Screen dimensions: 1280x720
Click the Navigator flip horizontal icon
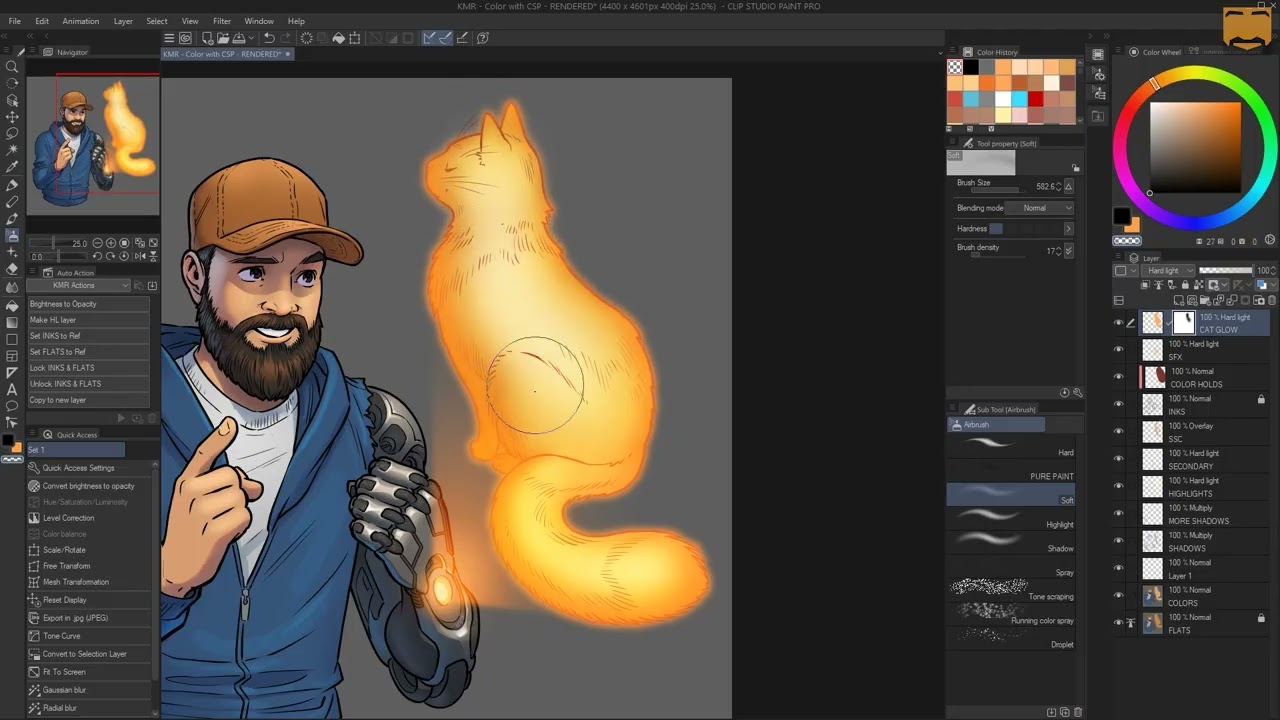139,257
